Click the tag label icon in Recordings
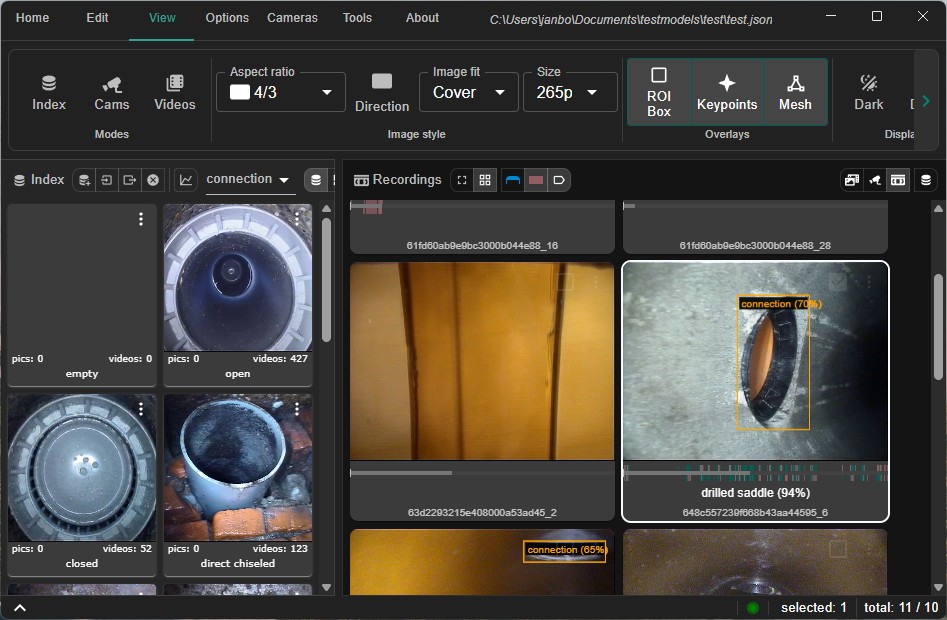The image size is (947, 620). (x=559, y=180)
